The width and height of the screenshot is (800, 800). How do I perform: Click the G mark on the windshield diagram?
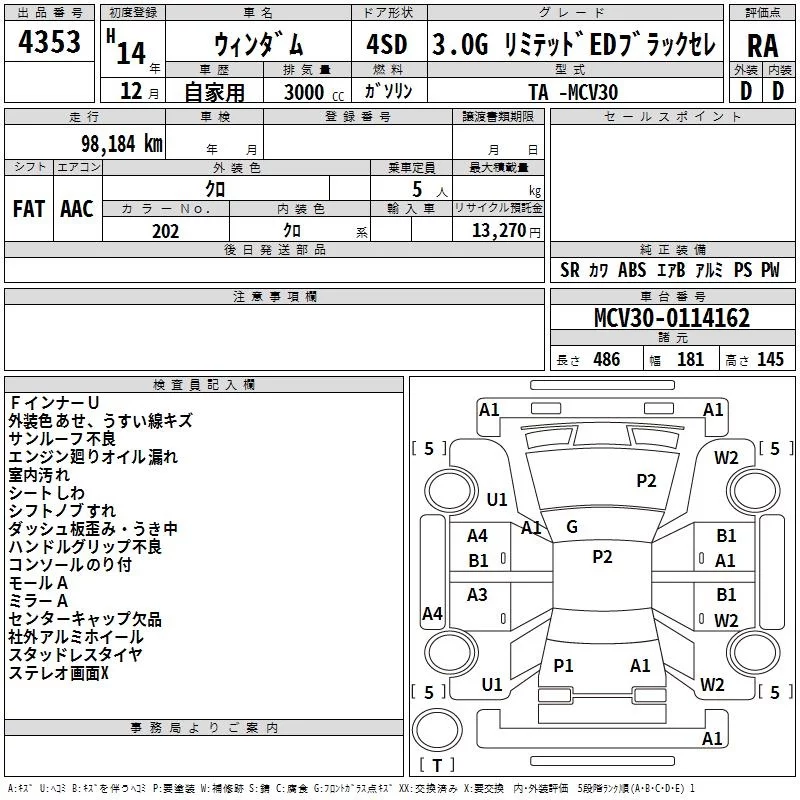[x=572, y=527]
